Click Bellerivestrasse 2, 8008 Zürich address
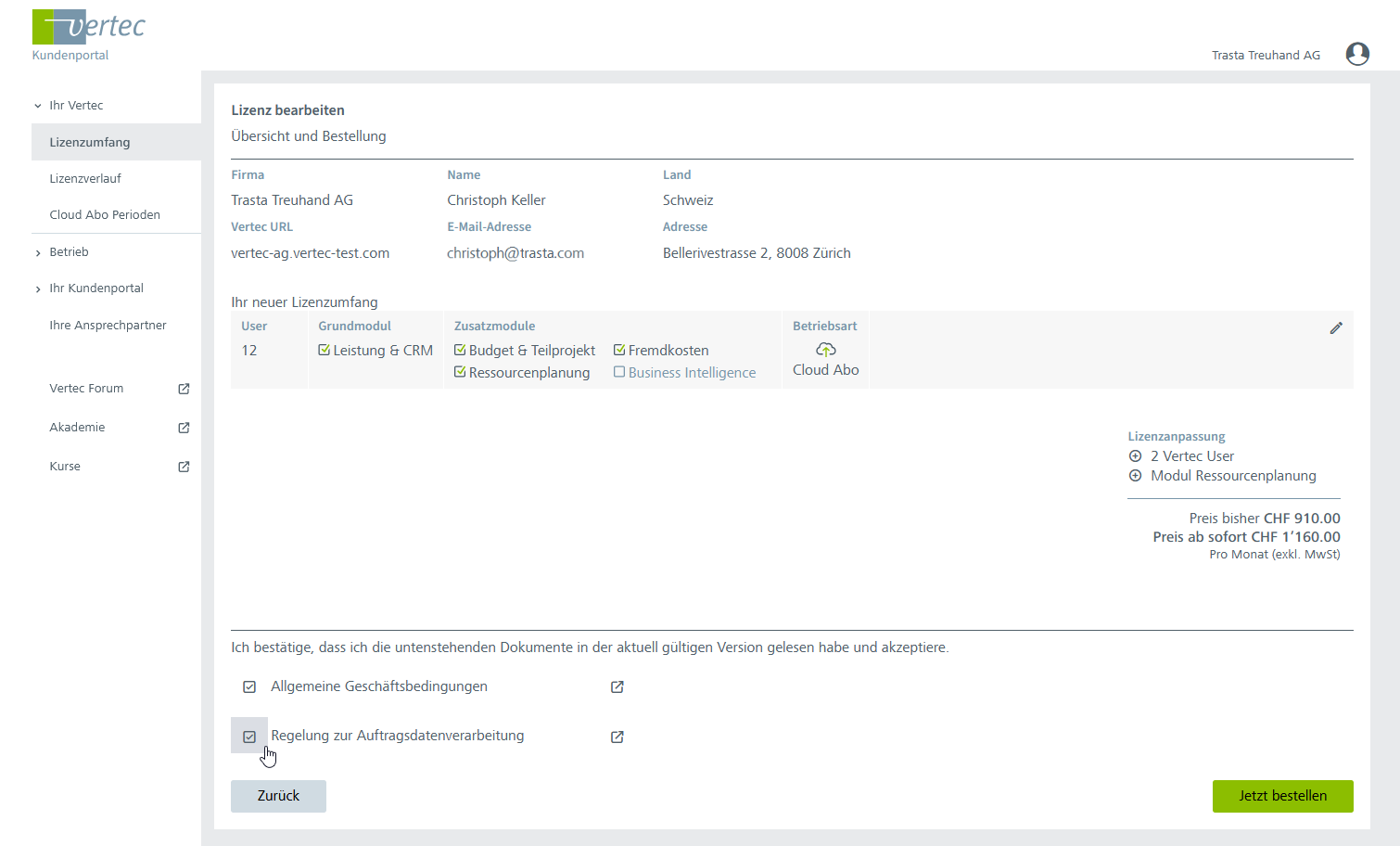This screenshot has height=846, width=1400. (757, 252)
